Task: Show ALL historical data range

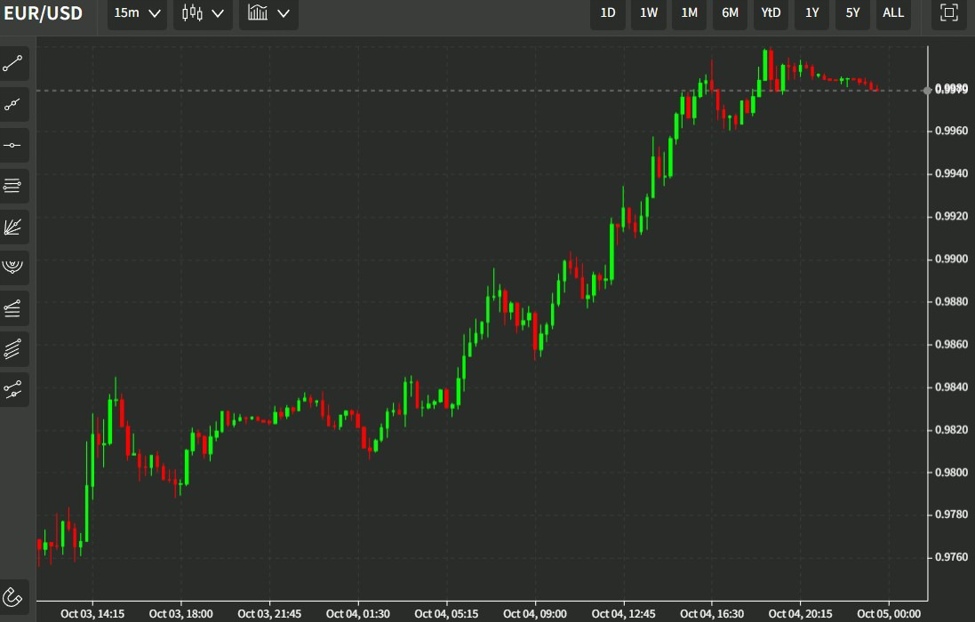Action: [x=893, y=13]
